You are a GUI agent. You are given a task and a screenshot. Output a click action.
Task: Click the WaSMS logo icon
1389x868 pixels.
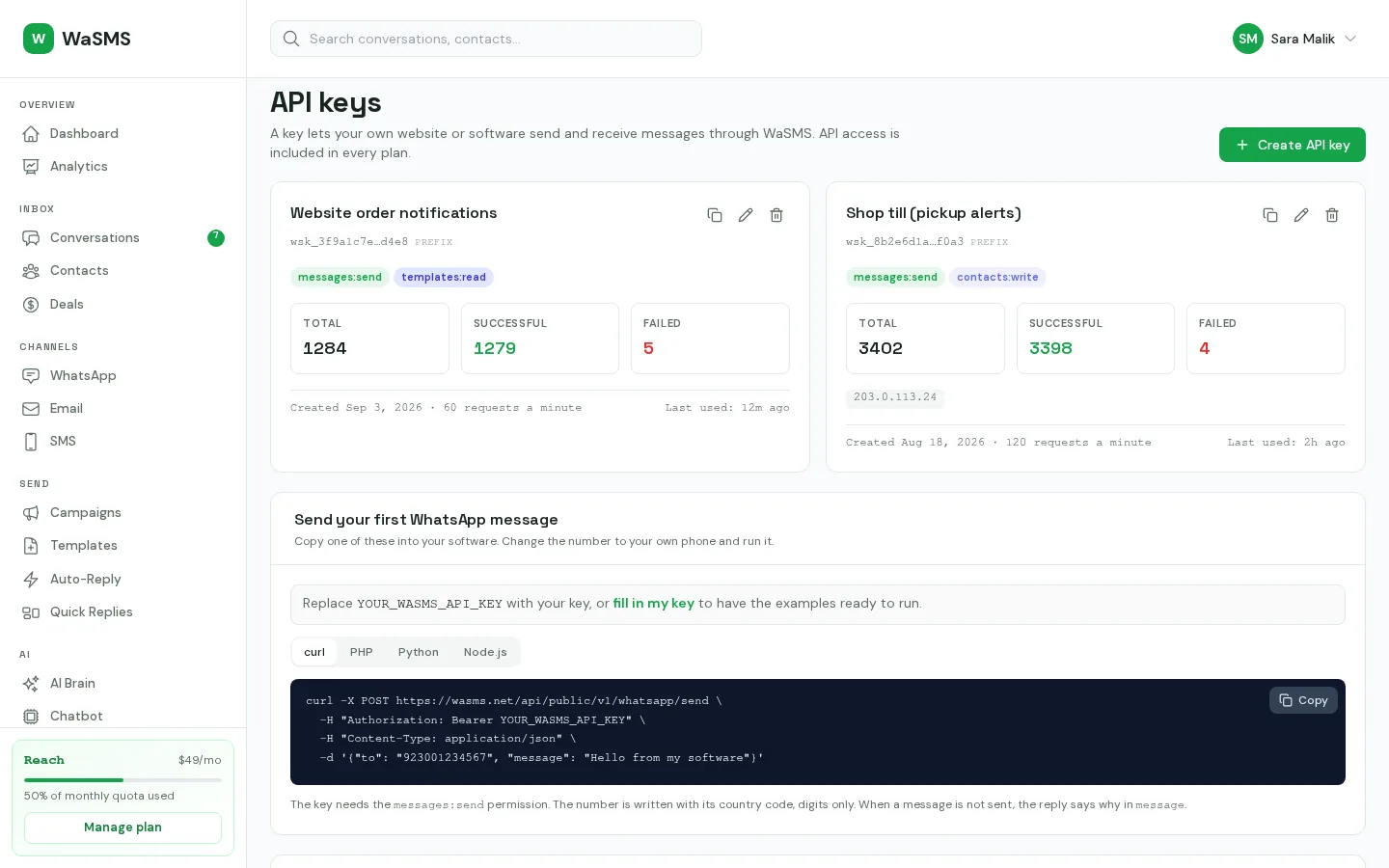(x=39, y=39)
